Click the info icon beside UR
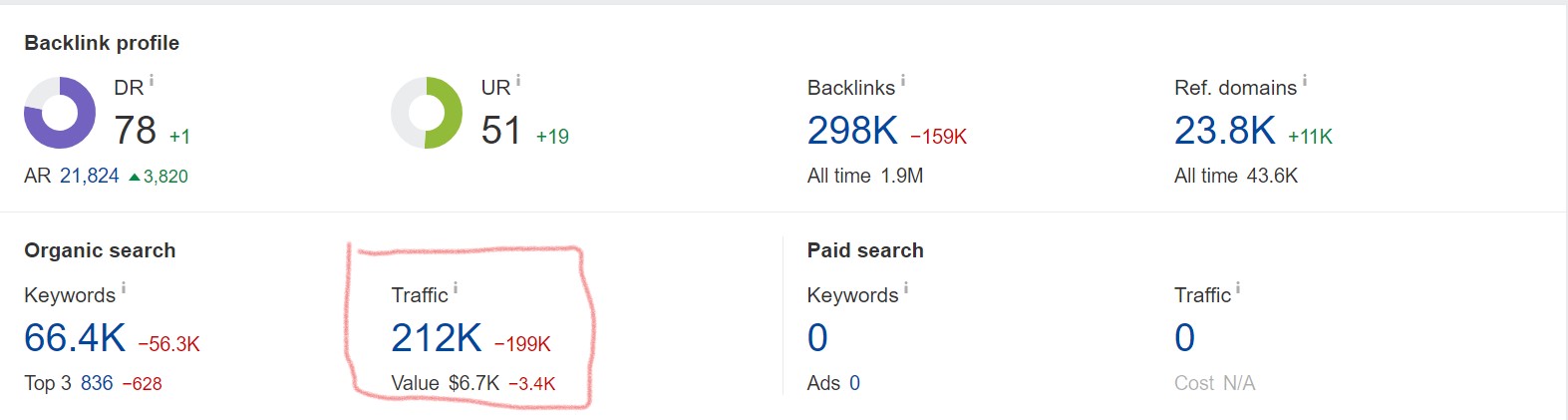The width and height of the screenshot is (1568, 420). click(518, 82)
